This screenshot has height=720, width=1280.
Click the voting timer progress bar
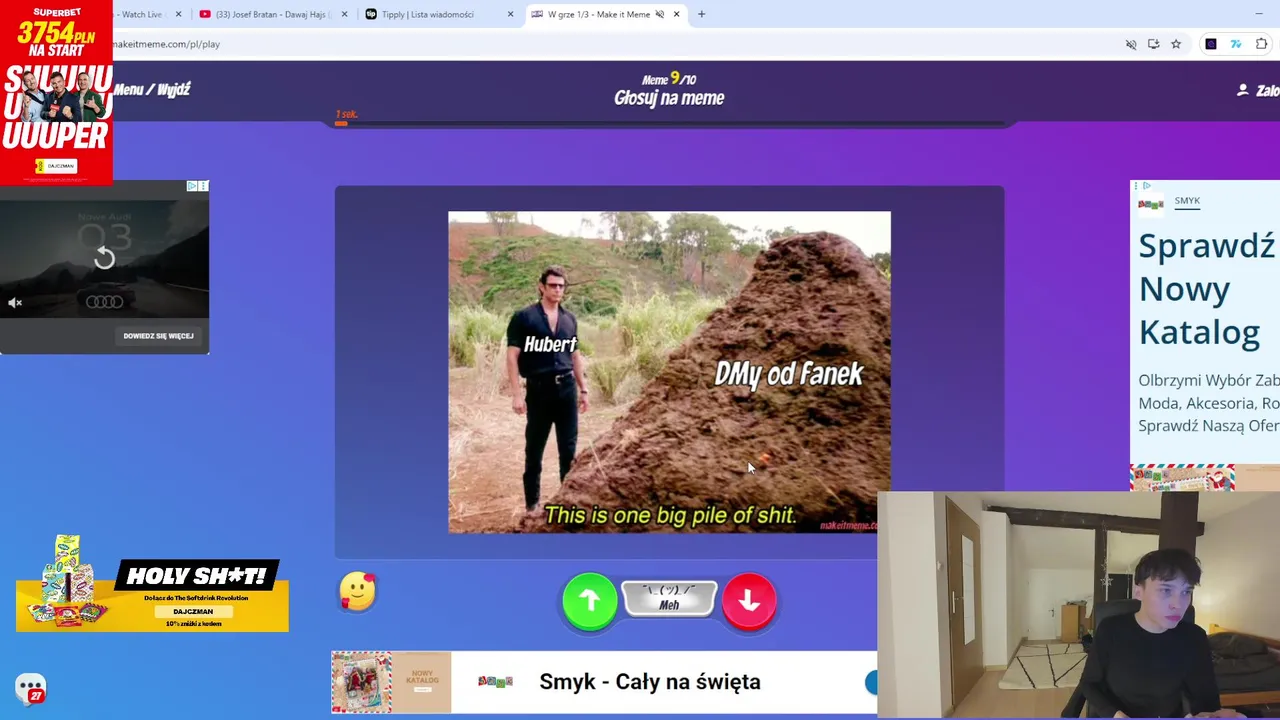pos(669,123)
